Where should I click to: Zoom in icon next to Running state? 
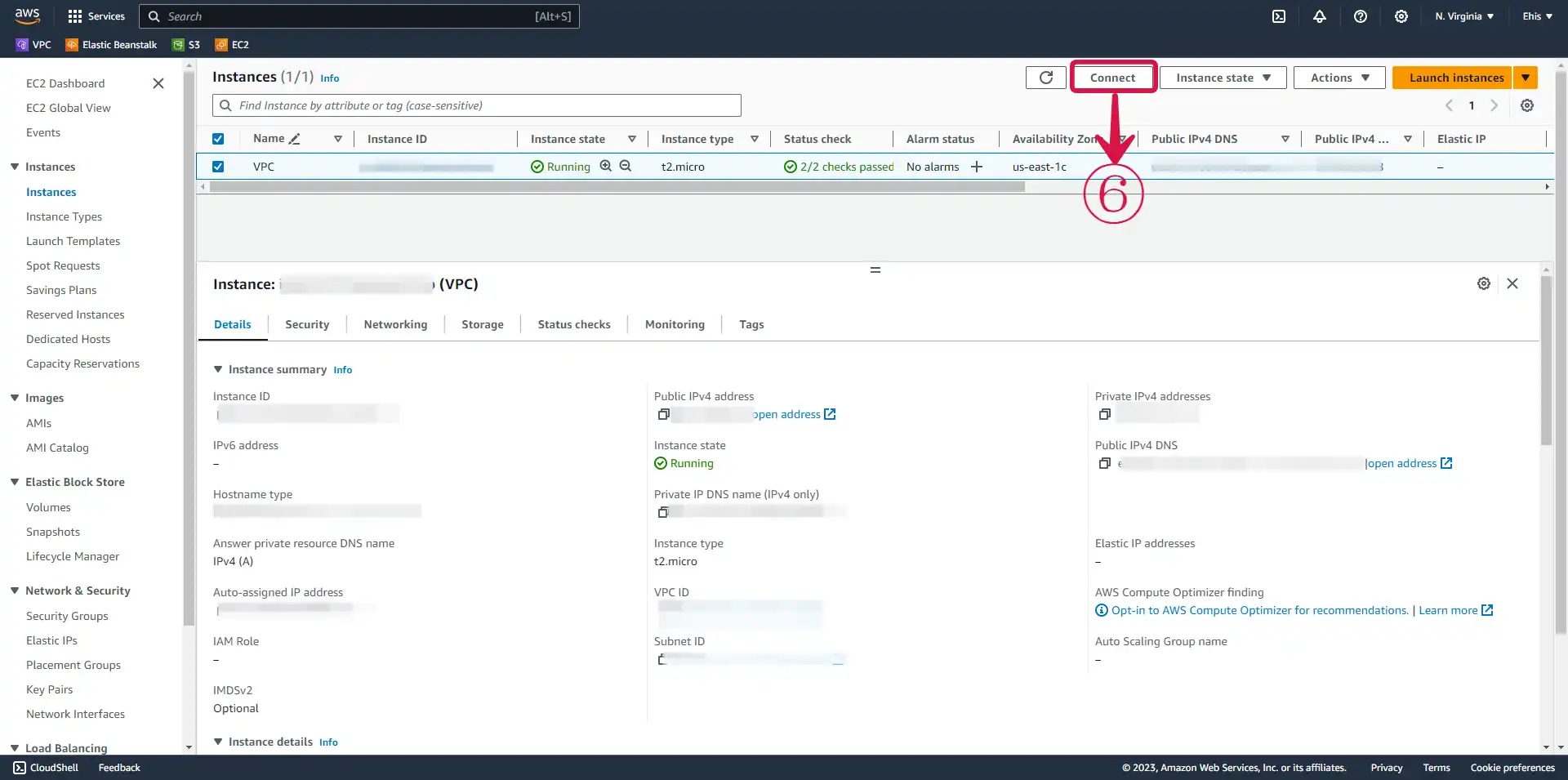click(606, 166)
